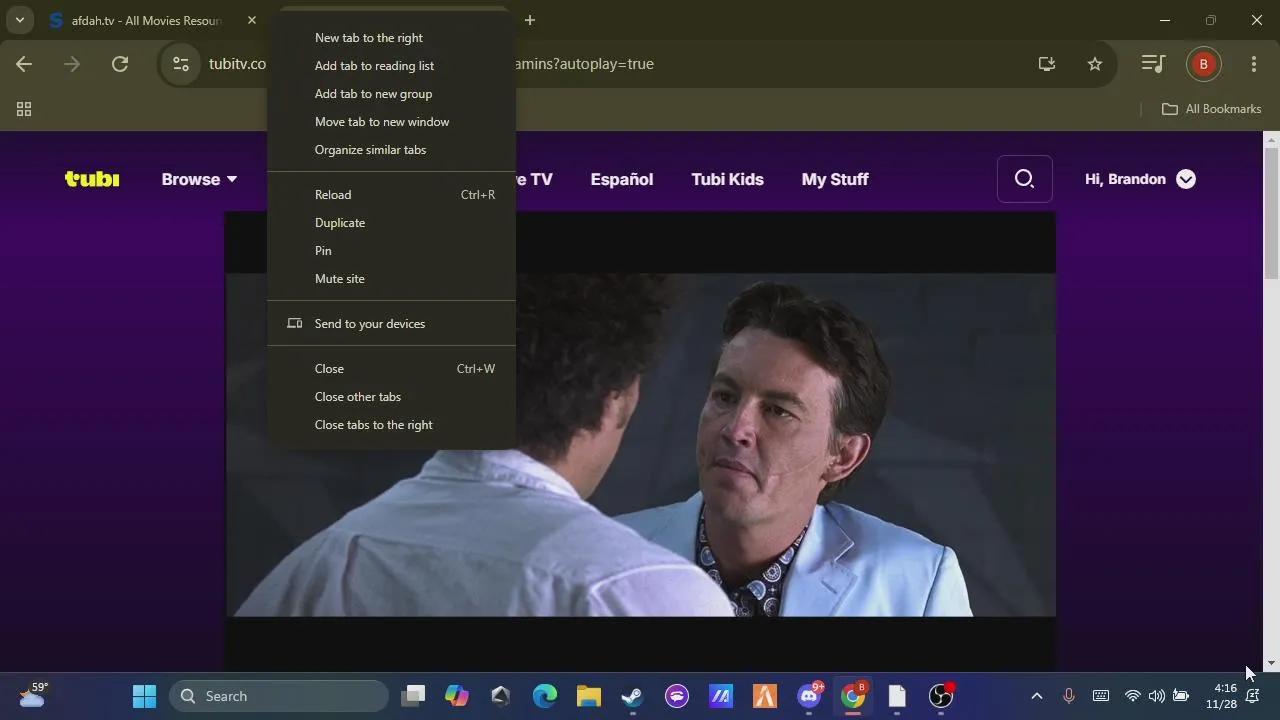Image resolution: width=1280 pixels, height=720 pixels.
Task: Open Wi-Fi network tray icon
Action: pos(1132,696)
